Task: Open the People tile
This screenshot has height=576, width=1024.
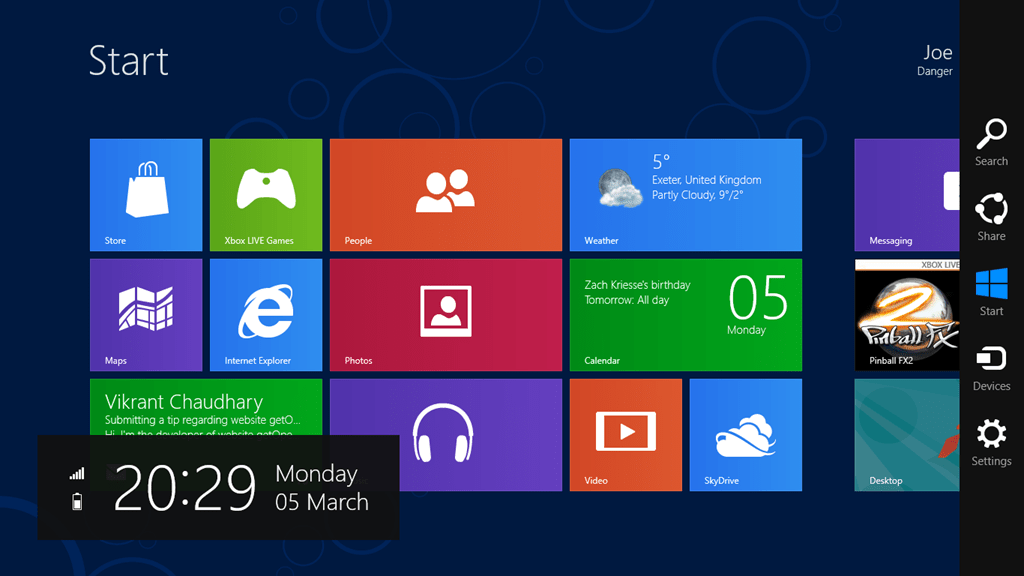Action: point(445,195)
